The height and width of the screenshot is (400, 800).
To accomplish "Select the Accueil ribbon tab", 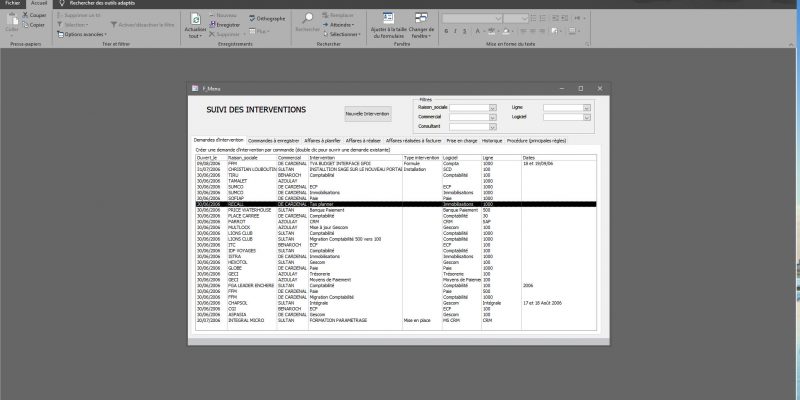I will (39, 3).
